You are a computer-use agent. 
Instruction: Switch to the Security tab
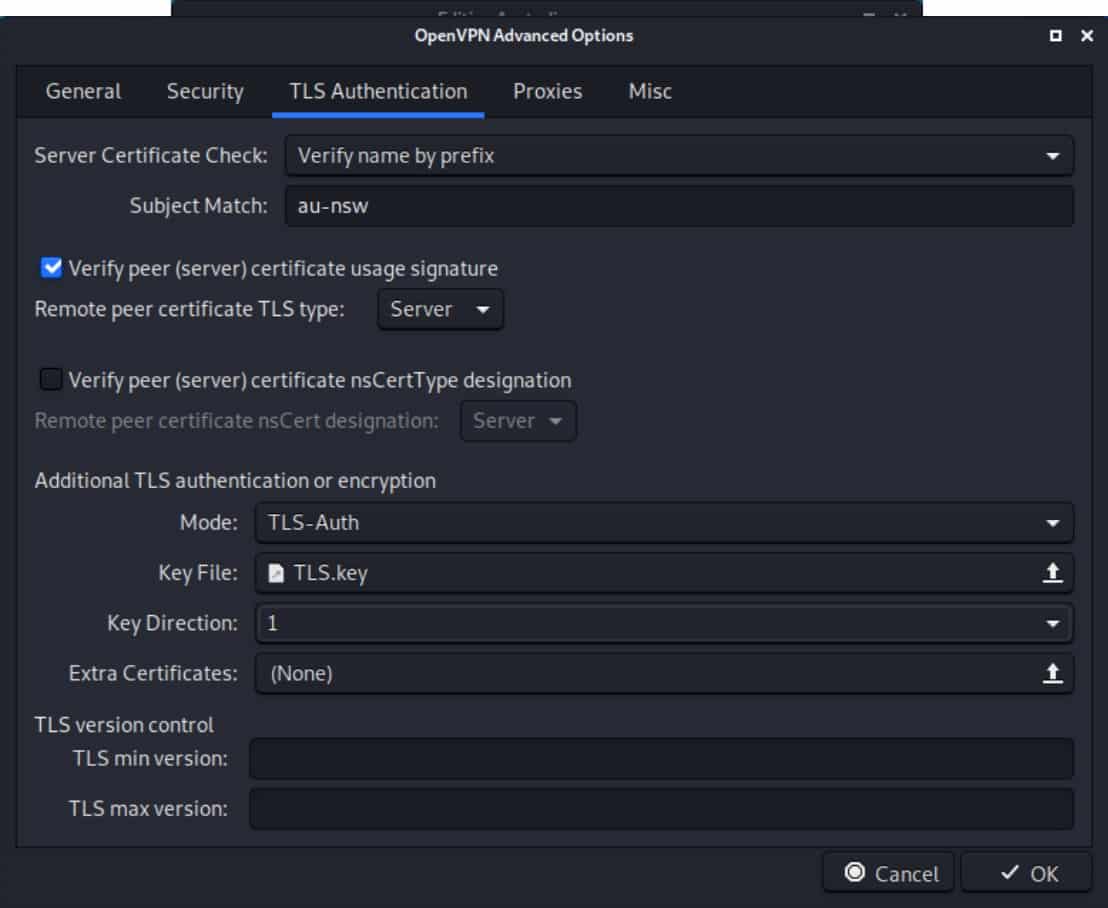coord(205,91)
